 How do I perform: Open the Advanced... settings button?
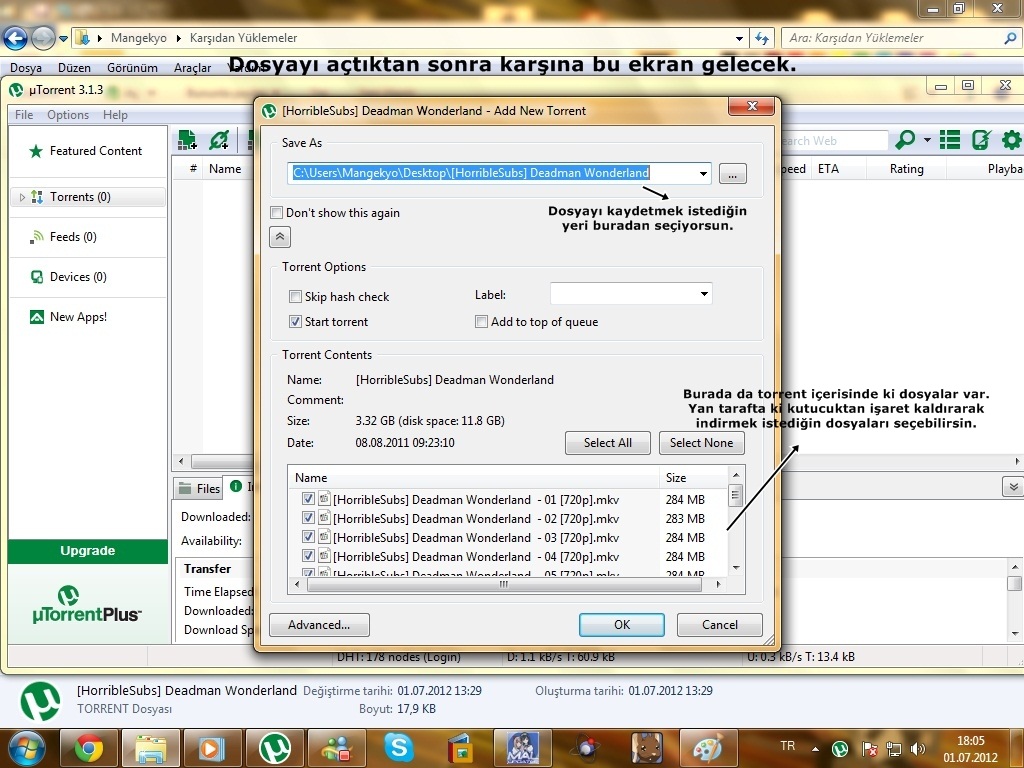click(x=319, y=625)
